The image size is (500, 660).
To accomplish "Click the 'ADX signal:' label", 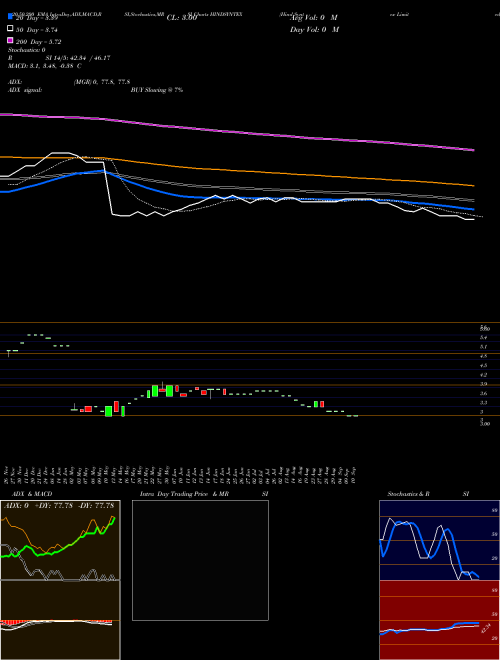I will click(25, 90).
